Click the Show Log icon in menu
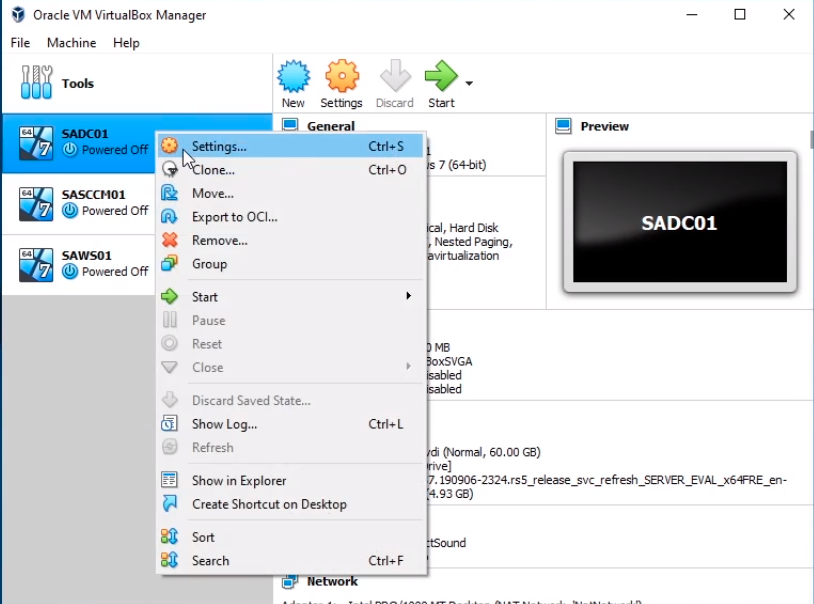Image resolution: width=814 pixels, height=604 pixels. coord(170,424)
